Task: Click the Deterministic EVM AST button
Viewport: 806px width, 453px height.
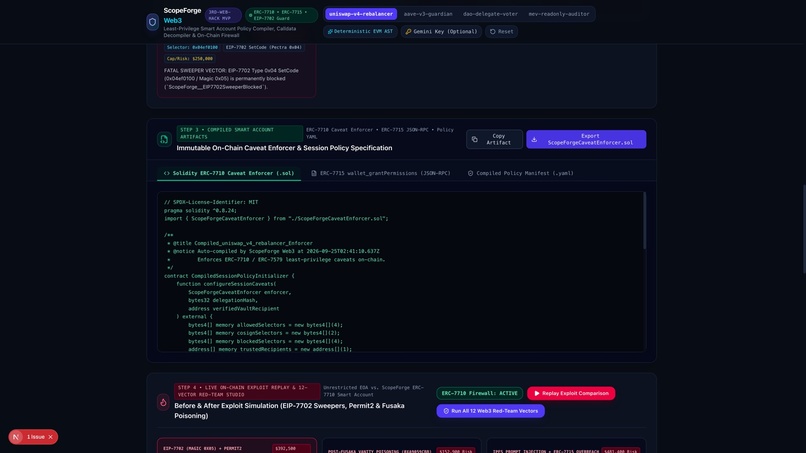Action: pyautogui.click(x=360, y=31)
